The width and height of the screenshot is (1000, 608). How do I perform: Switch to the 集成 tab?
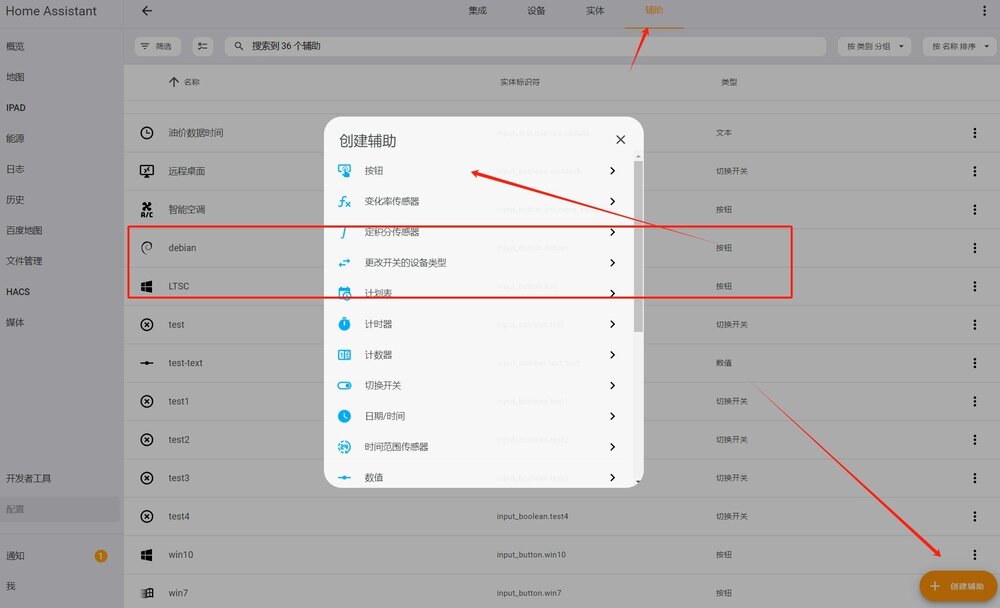[478, 11]
